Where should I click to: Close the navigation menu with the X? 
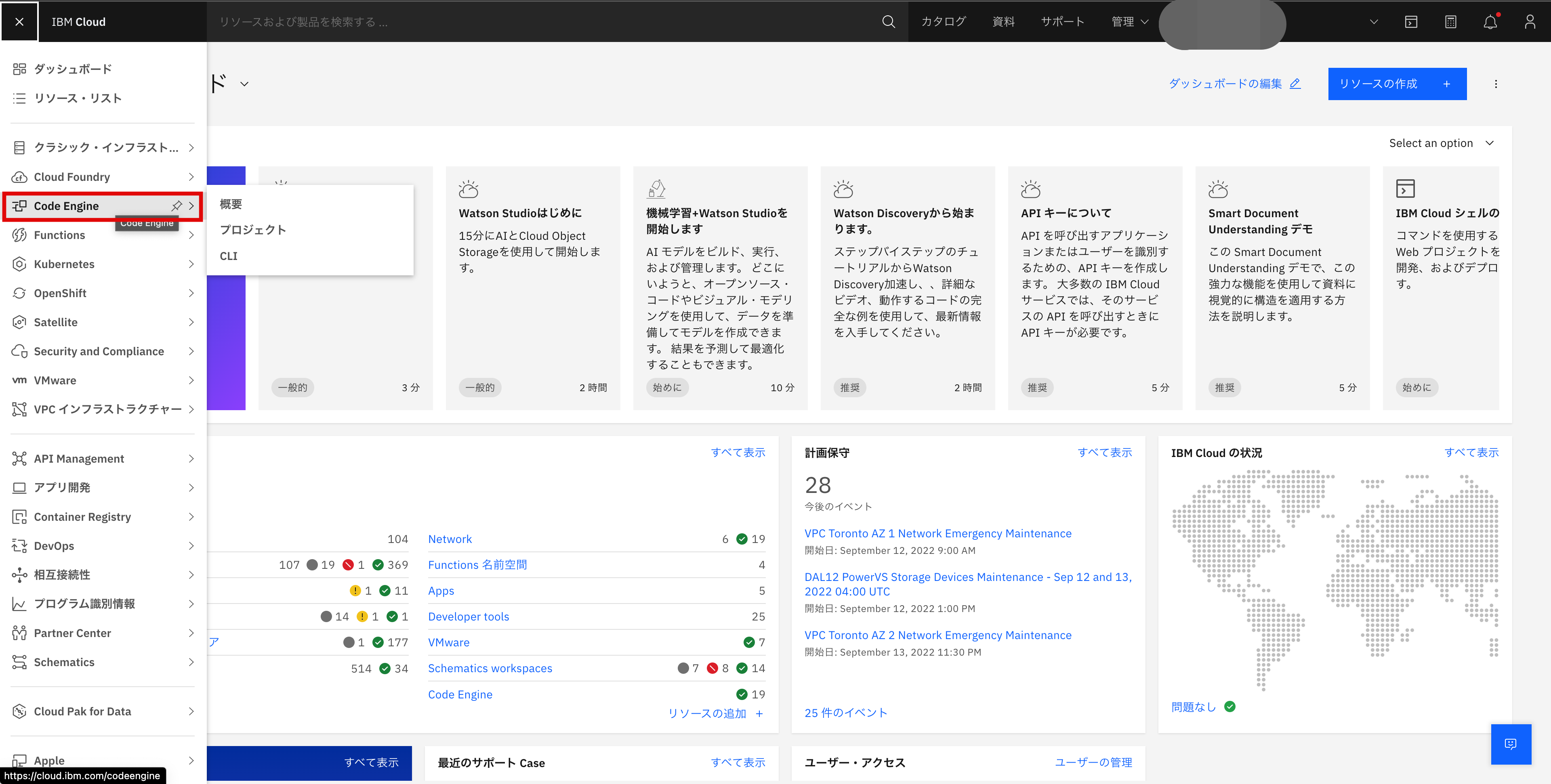pyautogui.click(x=19, y=22)
